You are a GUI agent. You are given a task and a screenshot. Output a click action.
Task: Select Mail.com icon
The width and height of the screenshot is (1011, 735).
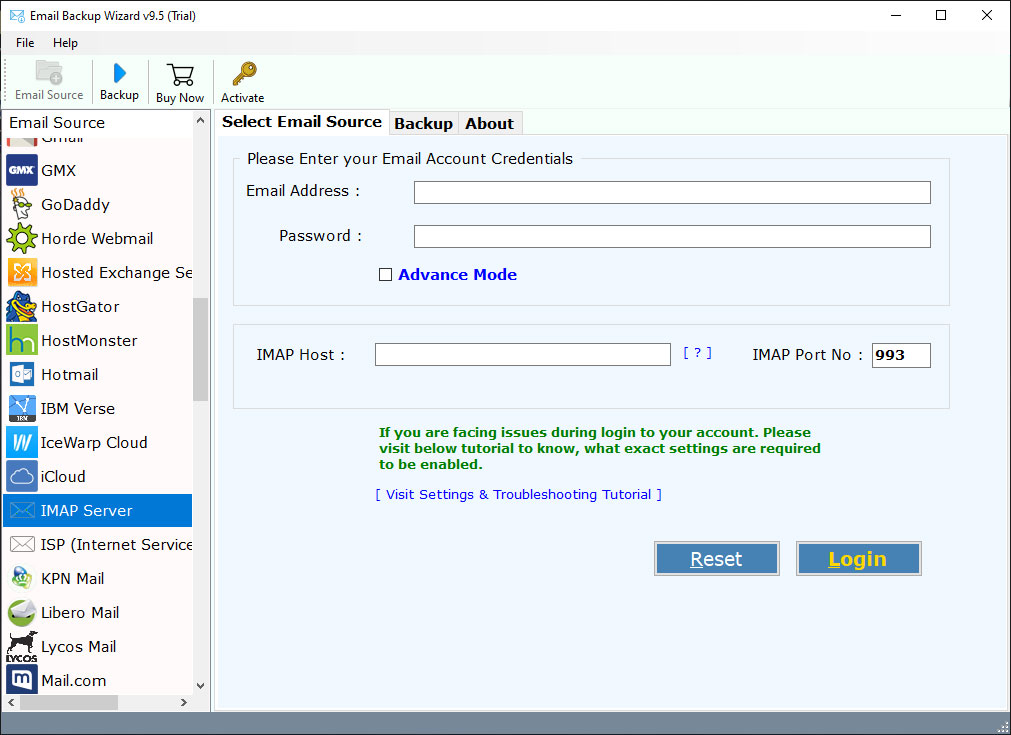click(x=22, y=680)
